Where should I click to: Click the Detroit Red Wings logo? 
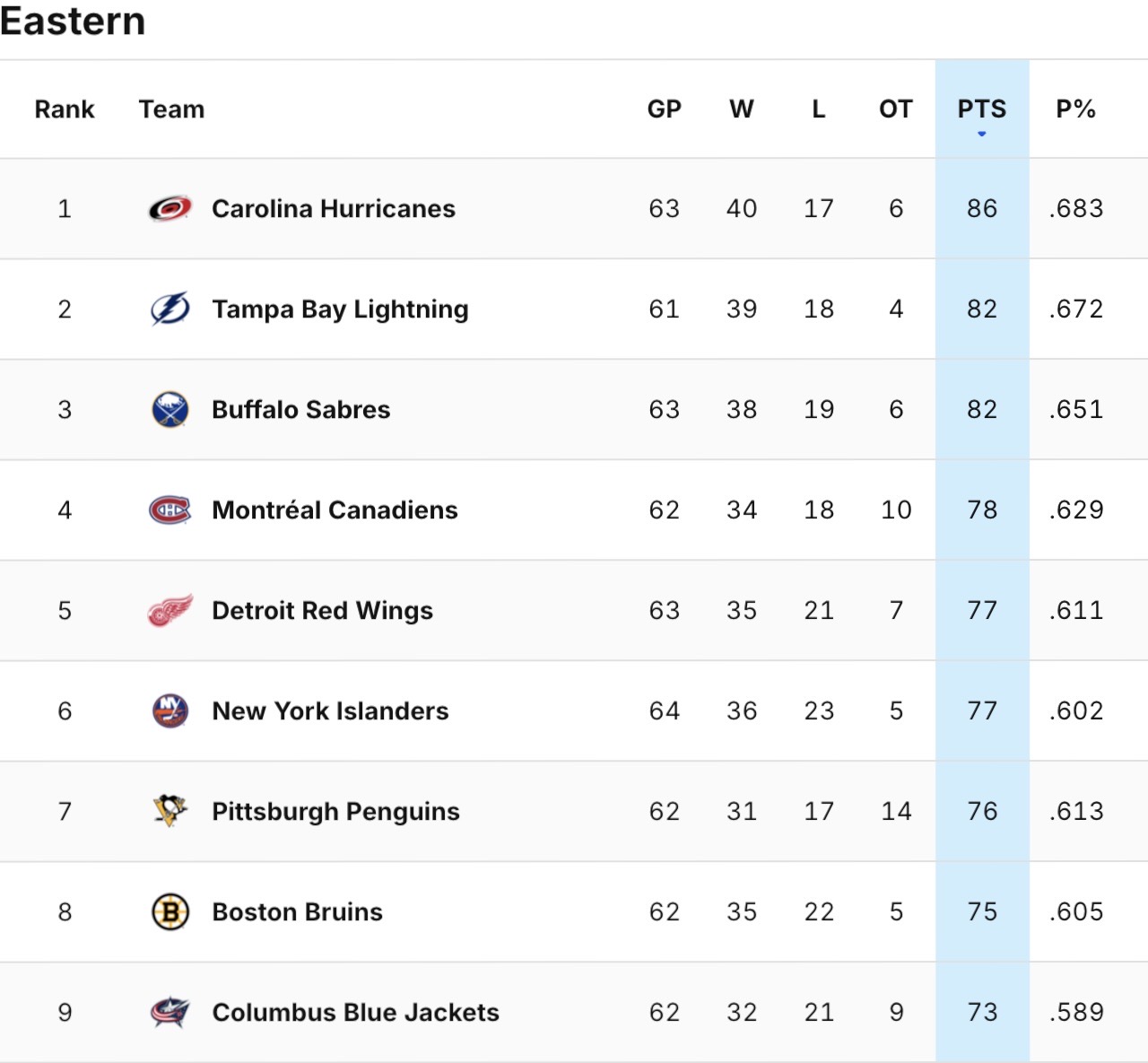[170, 610]
